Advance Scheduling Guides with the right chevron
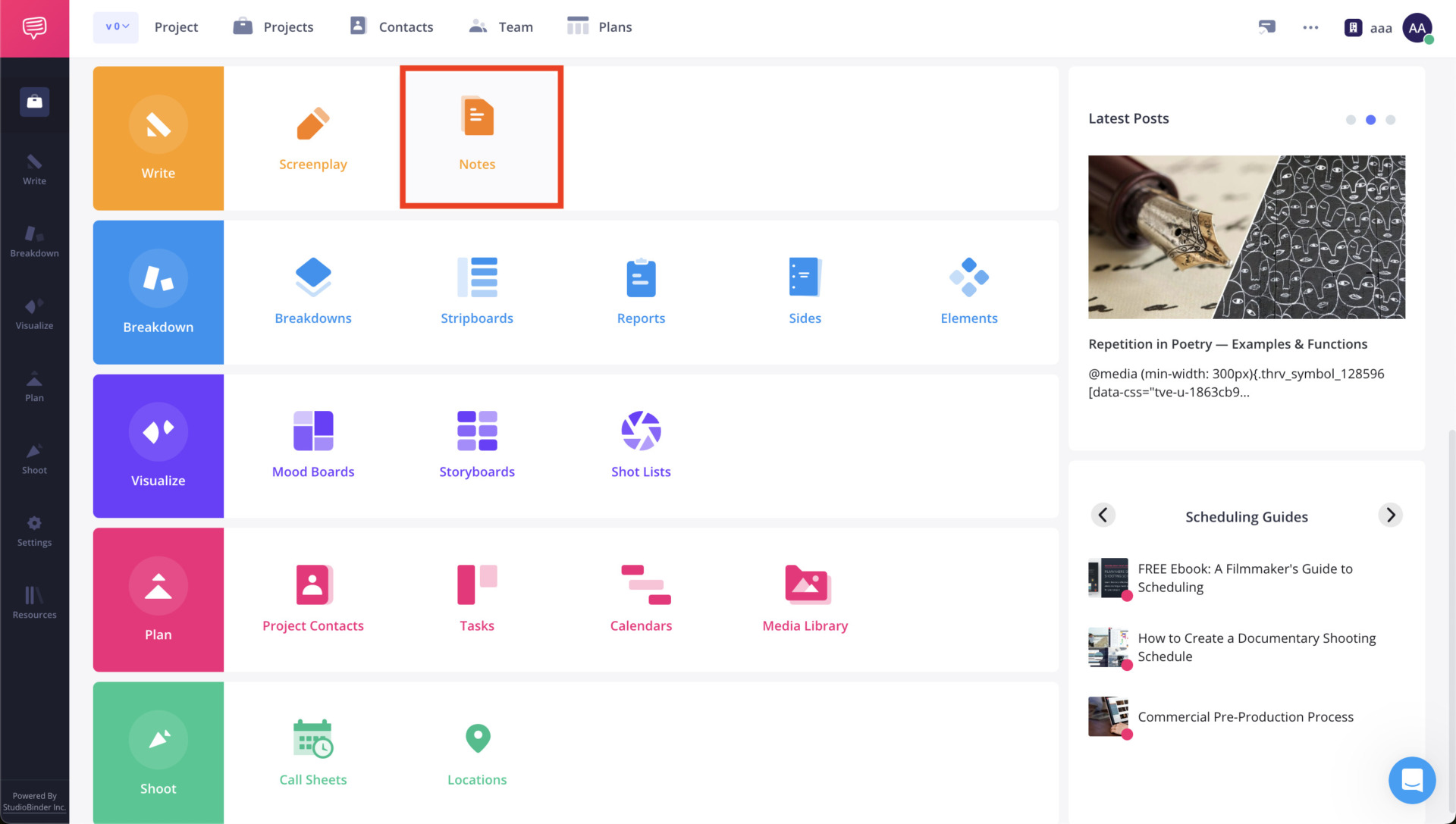This screenshot has height=824, width=1456. pos(1390,515)
